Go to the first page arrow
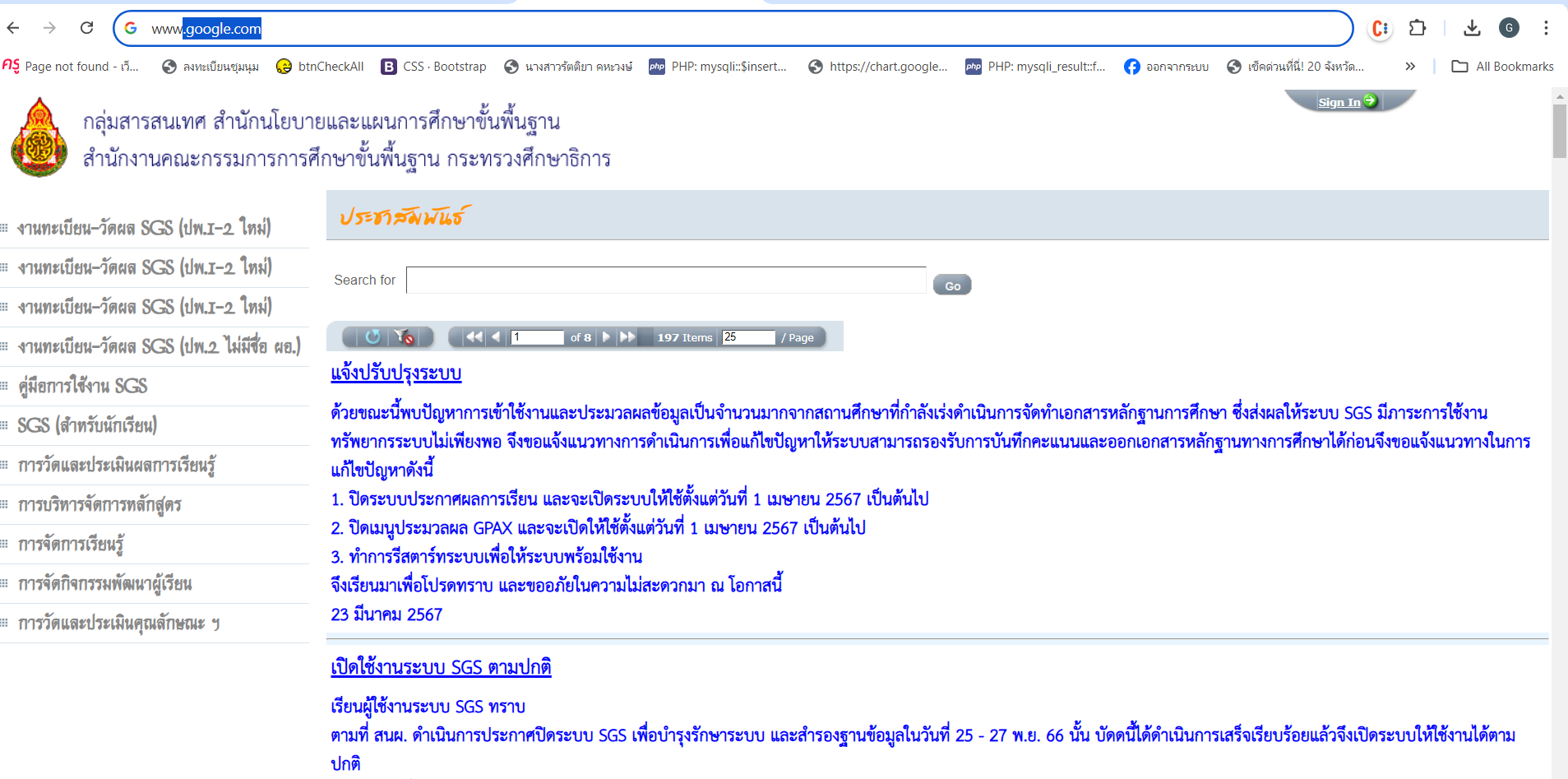This screenshot has width=1568, height=779. [474, 336]
